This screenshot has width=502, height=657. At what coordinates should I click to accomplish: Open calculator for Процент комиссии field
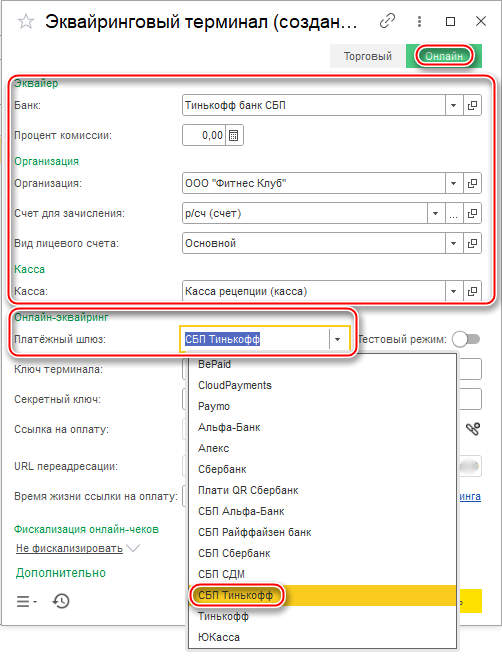coord(234,135)
